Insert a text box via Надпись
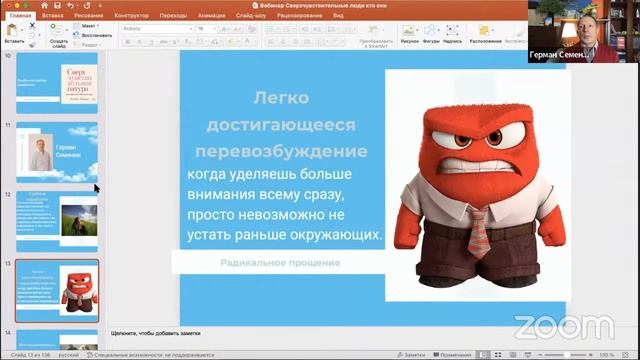This screenshot has height=360, width=640. [x=452, y=33]
